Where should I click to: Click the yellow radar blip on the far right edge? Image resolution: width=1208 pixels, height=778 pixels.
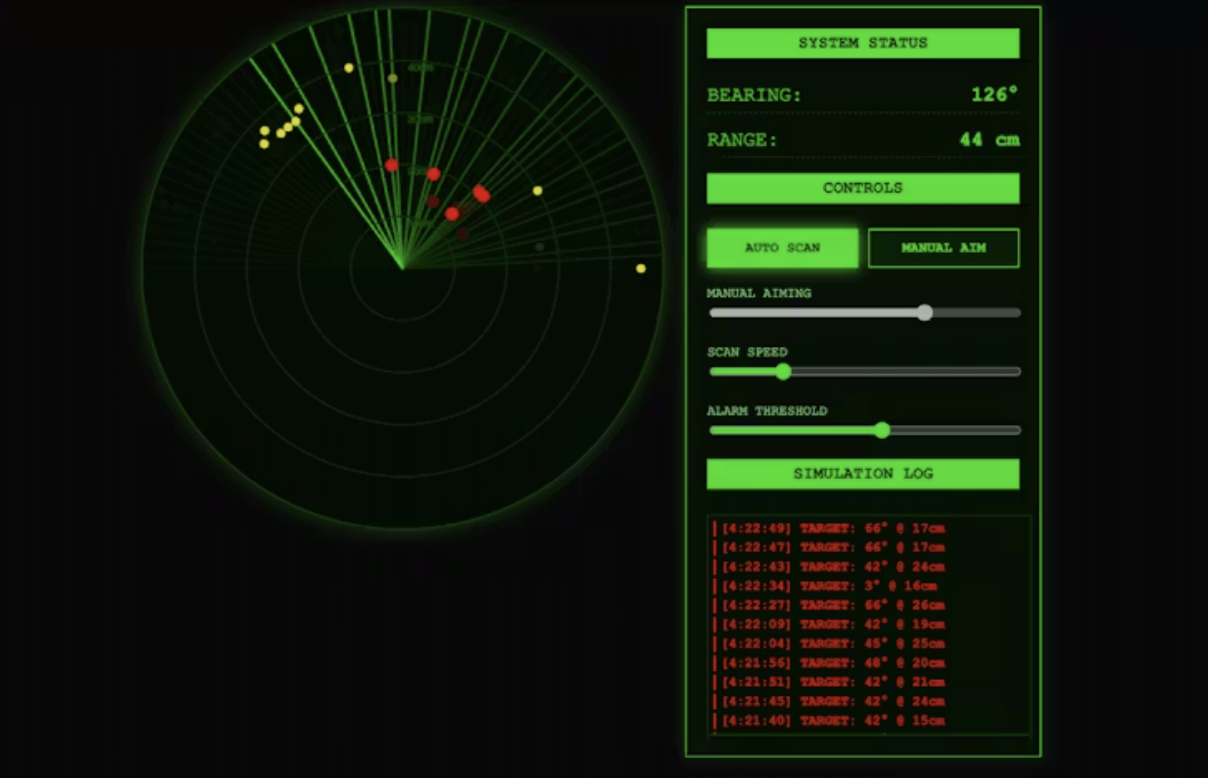click(x=641, y=268)
